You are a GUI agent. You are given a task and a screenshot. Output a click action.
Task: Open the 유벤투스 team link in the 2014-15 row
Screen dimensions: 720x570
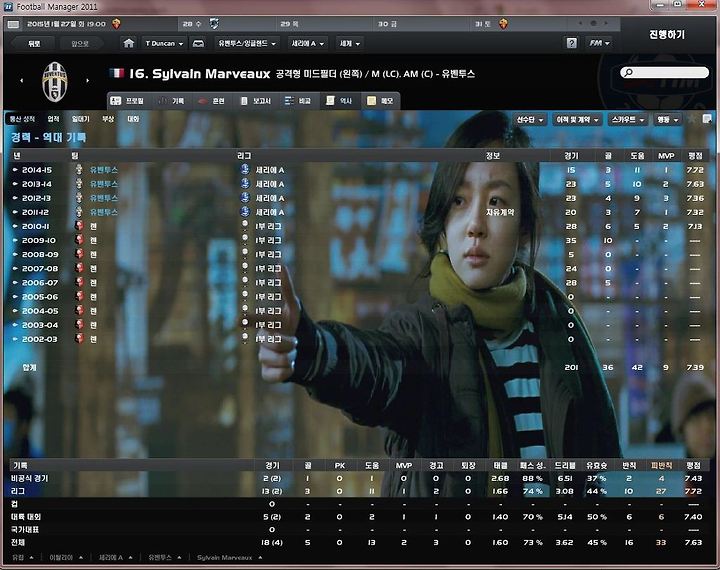tap(104, 170)
